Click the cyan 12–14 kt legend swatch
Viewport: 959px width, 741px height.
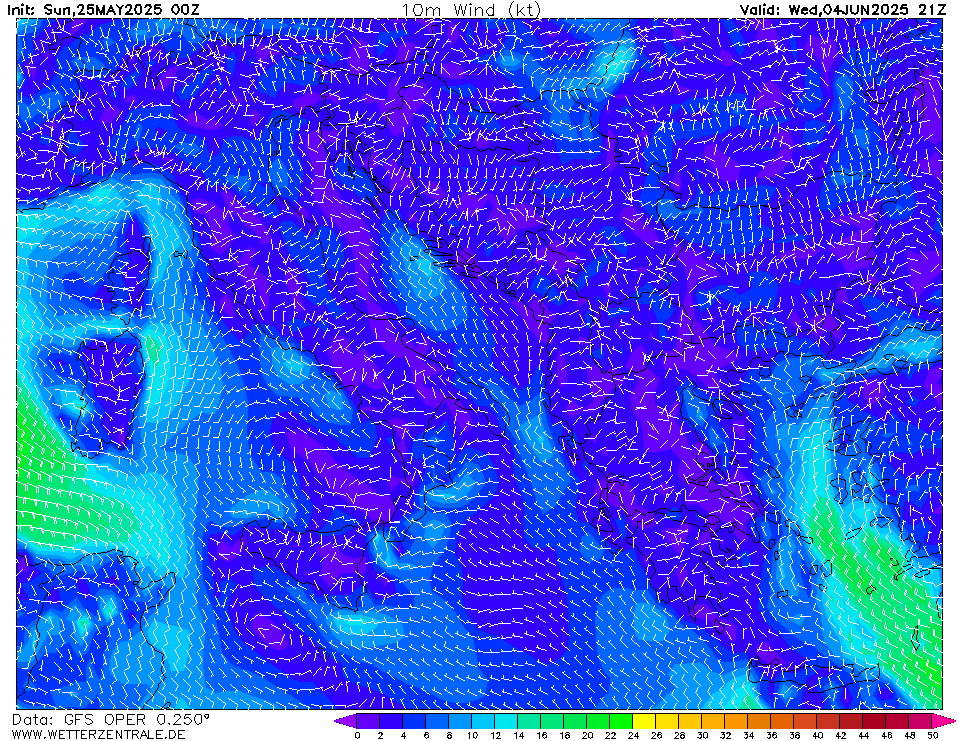tap(506, 721)
